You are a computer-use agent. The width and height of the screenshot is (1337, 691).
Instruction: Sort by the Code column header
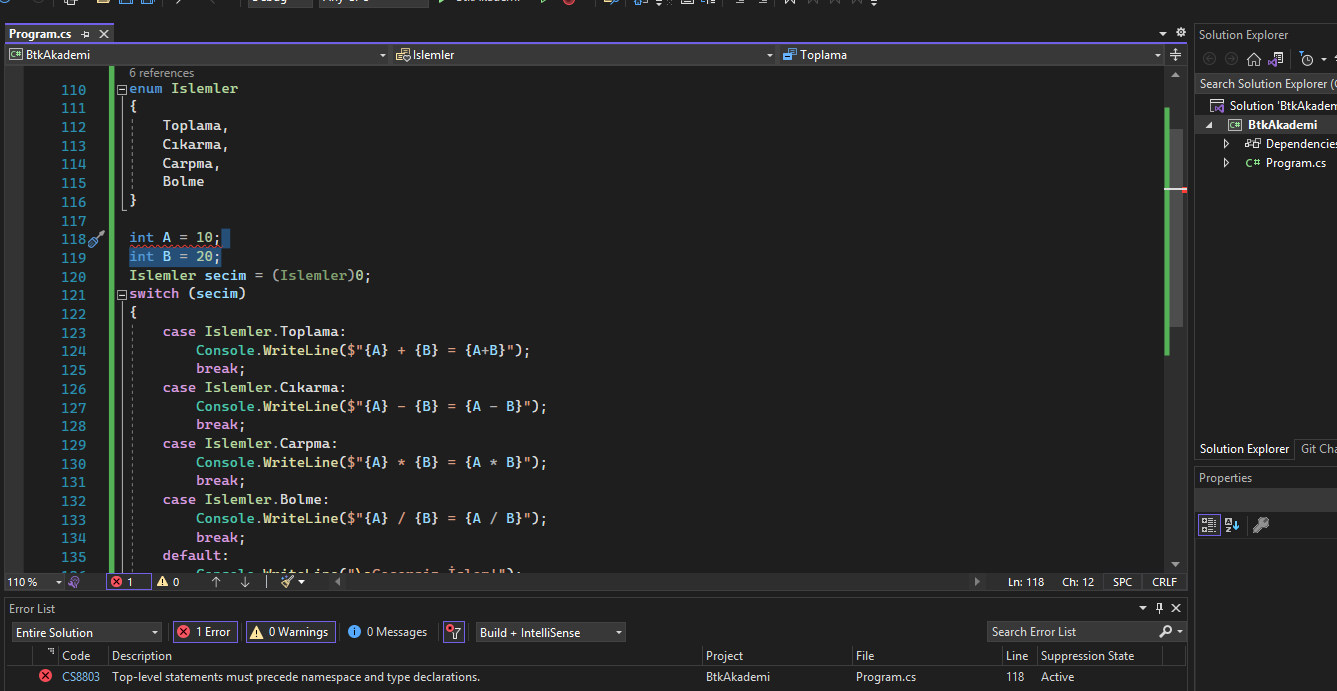[x=82, y=656]
